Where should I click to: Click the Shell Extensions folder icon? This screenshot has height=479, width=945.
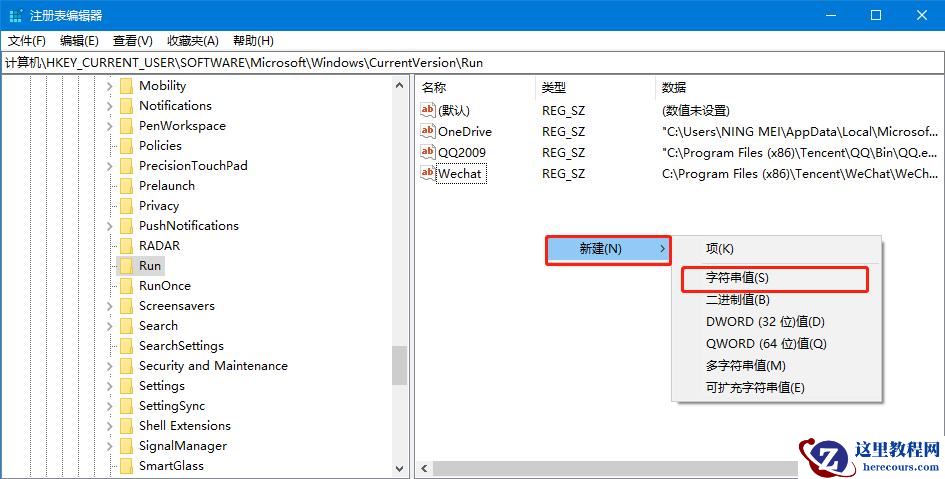coord(126,426)
